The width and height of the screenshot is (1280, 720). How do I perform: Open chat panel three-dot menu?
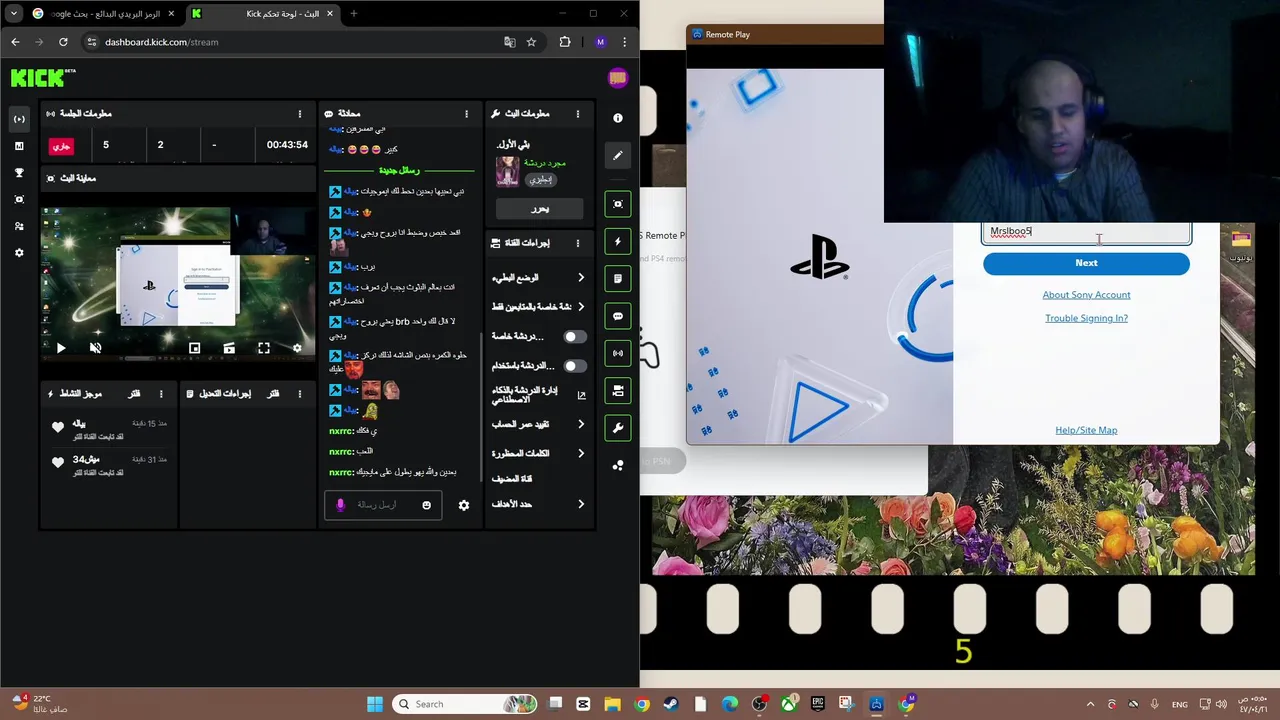(466, 114)
